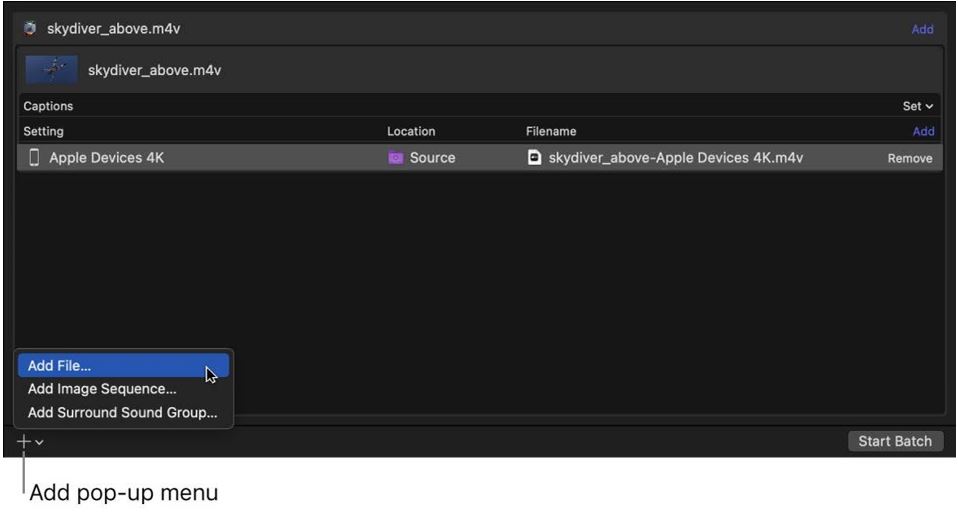Click the device icon for Apple Devices 4K

click(34, 158)
